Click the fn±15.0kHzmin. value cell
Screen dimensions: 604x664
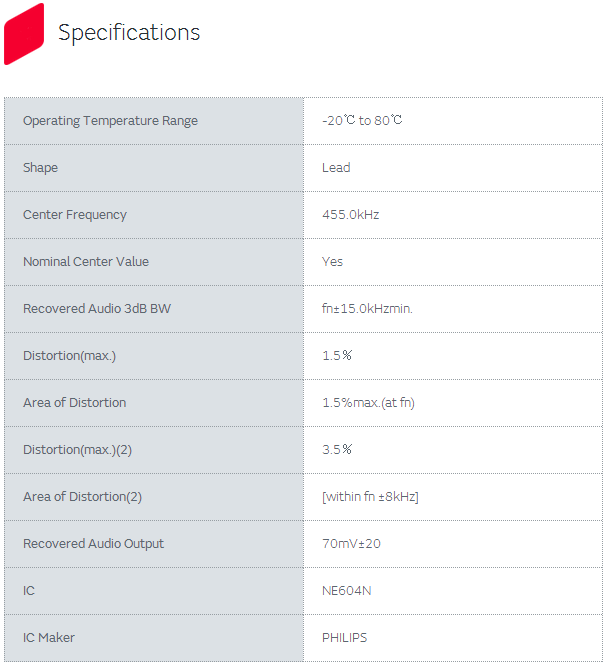367,309
